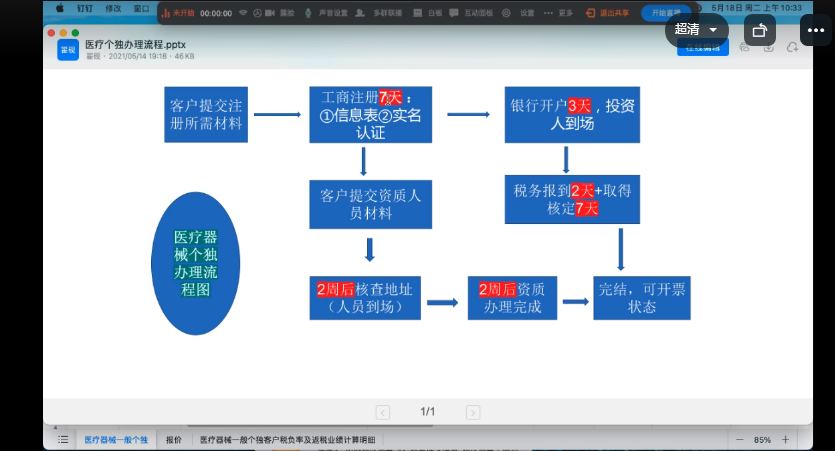Click the 在线编辑 online edit button
This screenshot has height=451, width=835.
point(702,48)
